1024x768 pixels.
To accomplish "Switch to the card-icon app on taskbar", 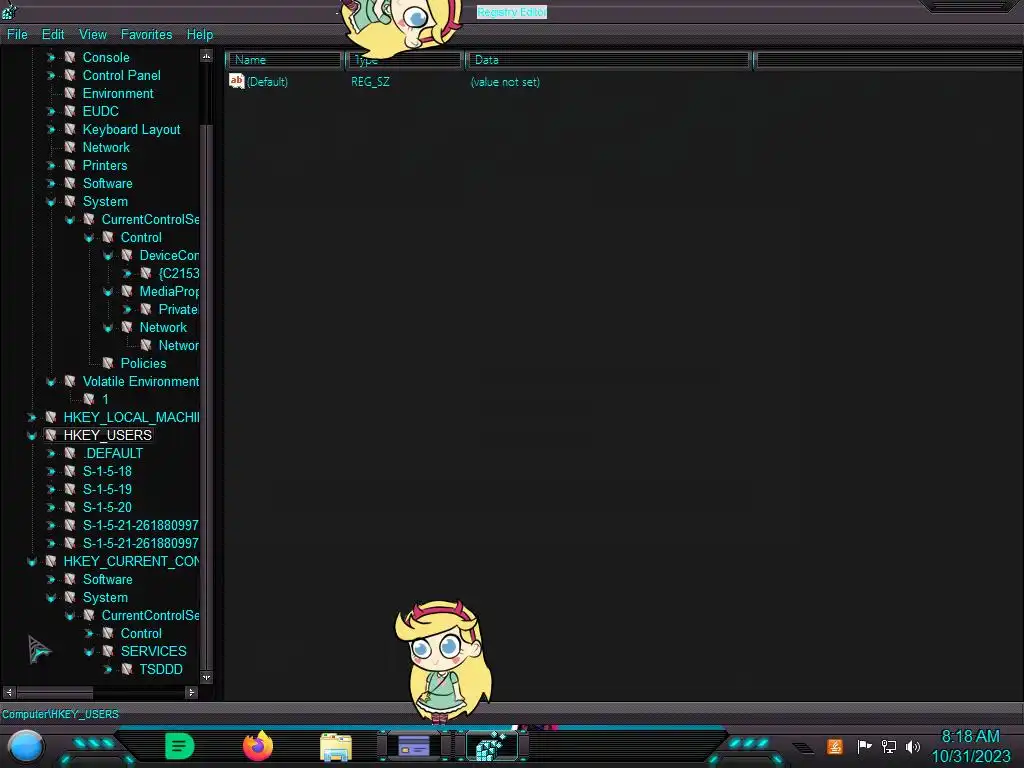I will 414,746.
